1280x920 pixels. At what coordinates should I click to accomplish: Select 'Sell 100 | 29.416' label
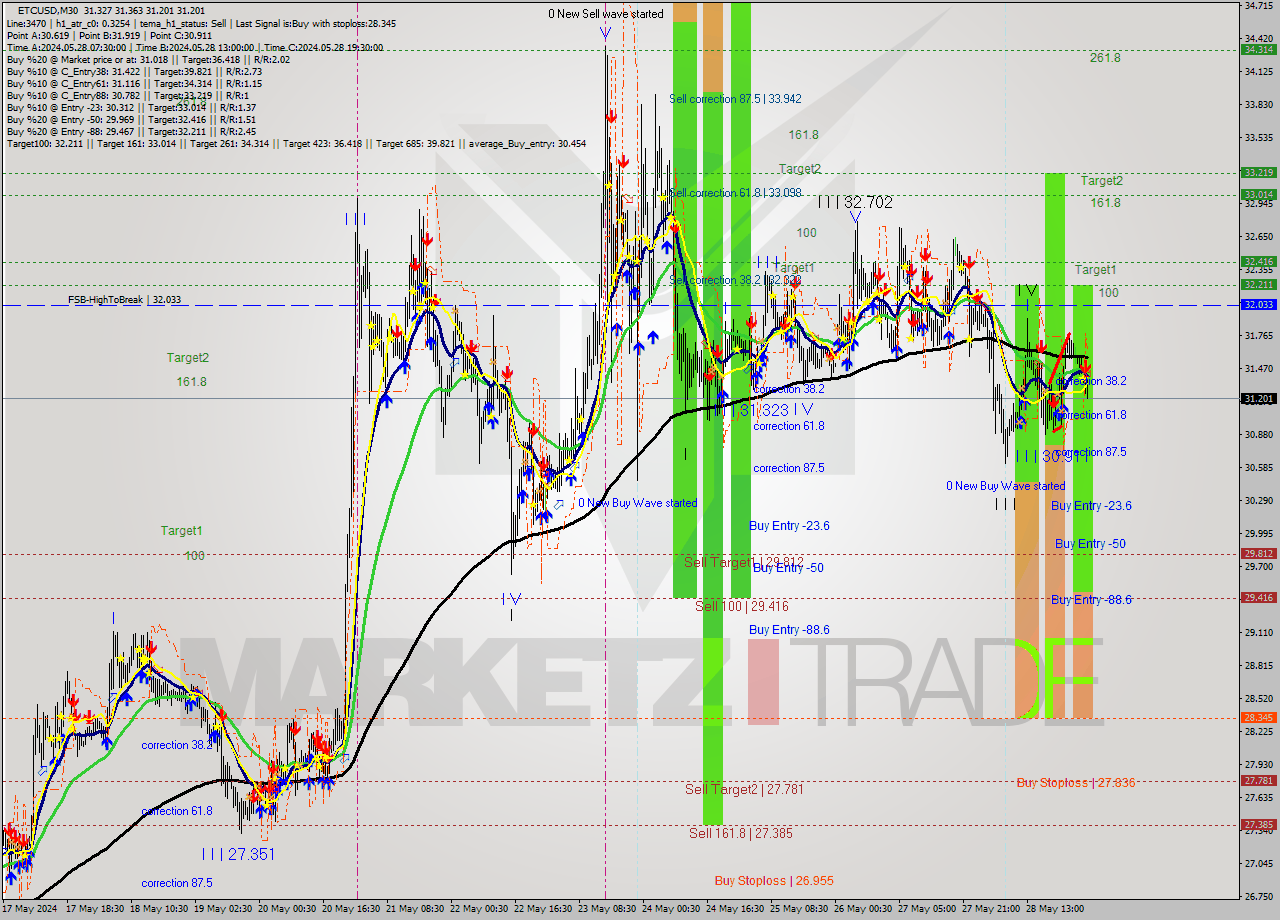[742, 606]
